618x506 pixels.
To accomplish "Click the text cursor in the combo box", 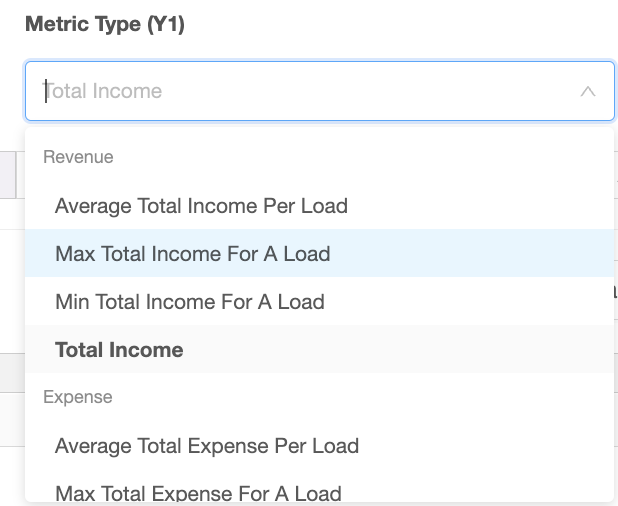I will pos(46,91).
